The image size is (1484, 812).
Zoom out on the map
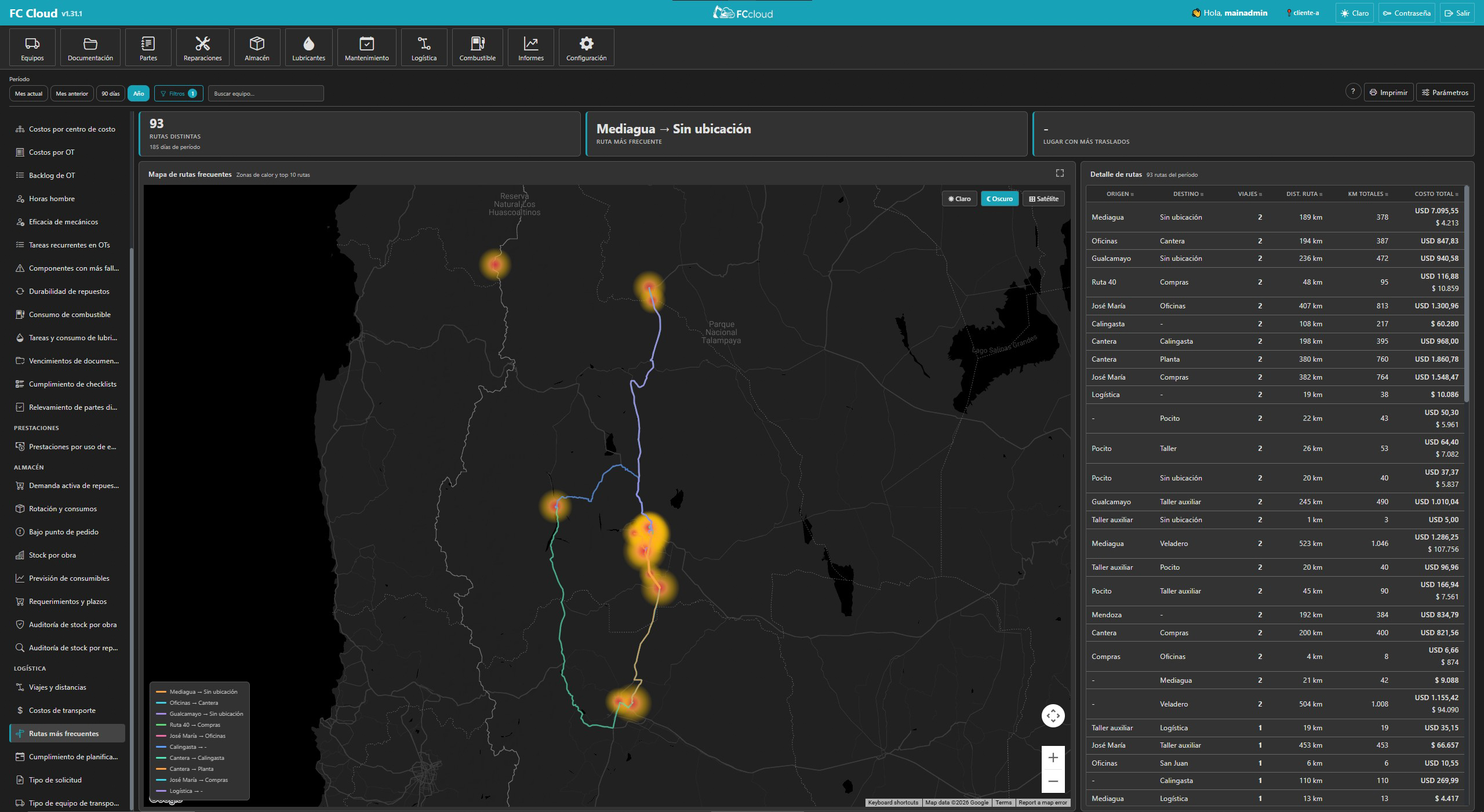pyautogui.click(x=1053, y=781)
